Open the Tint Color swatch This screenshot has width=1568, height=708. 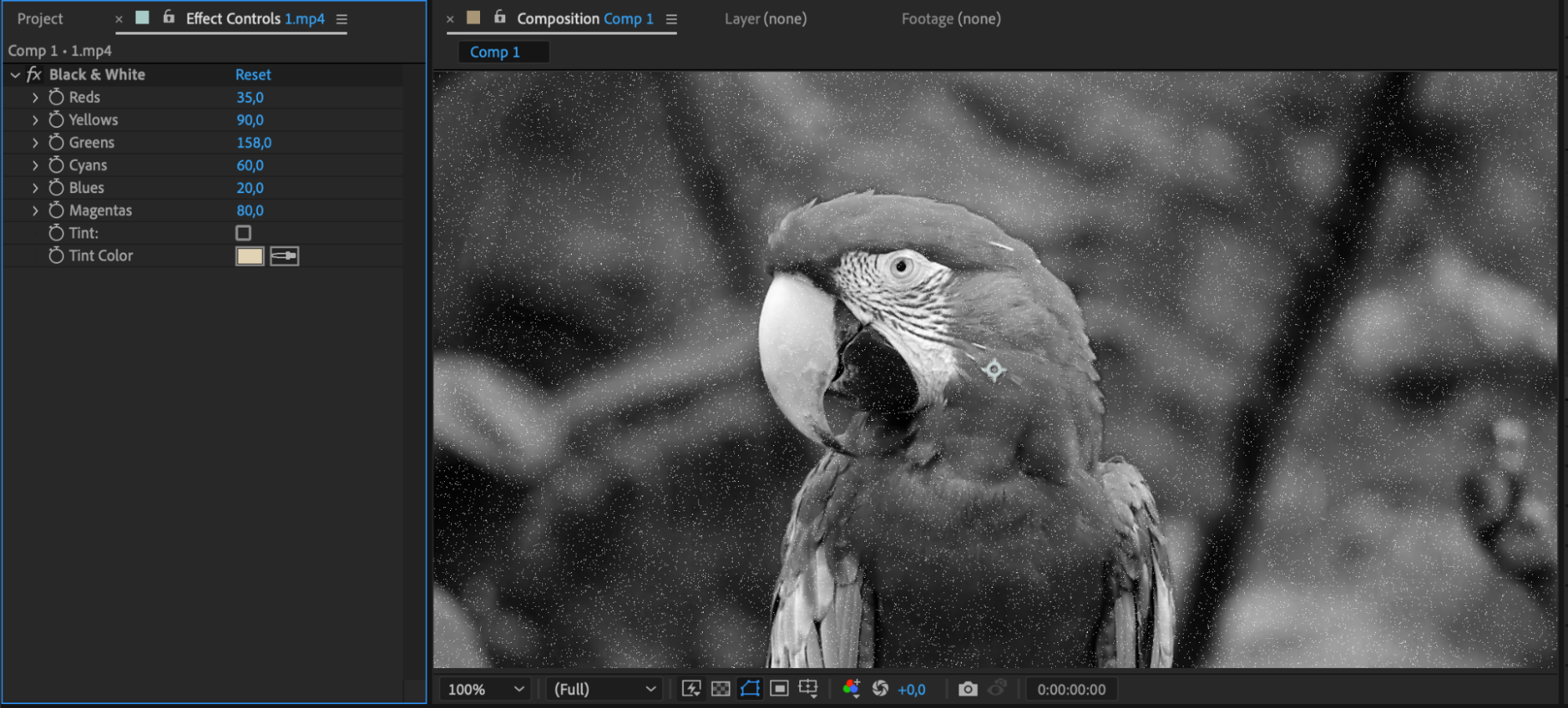tap(249, 256)
